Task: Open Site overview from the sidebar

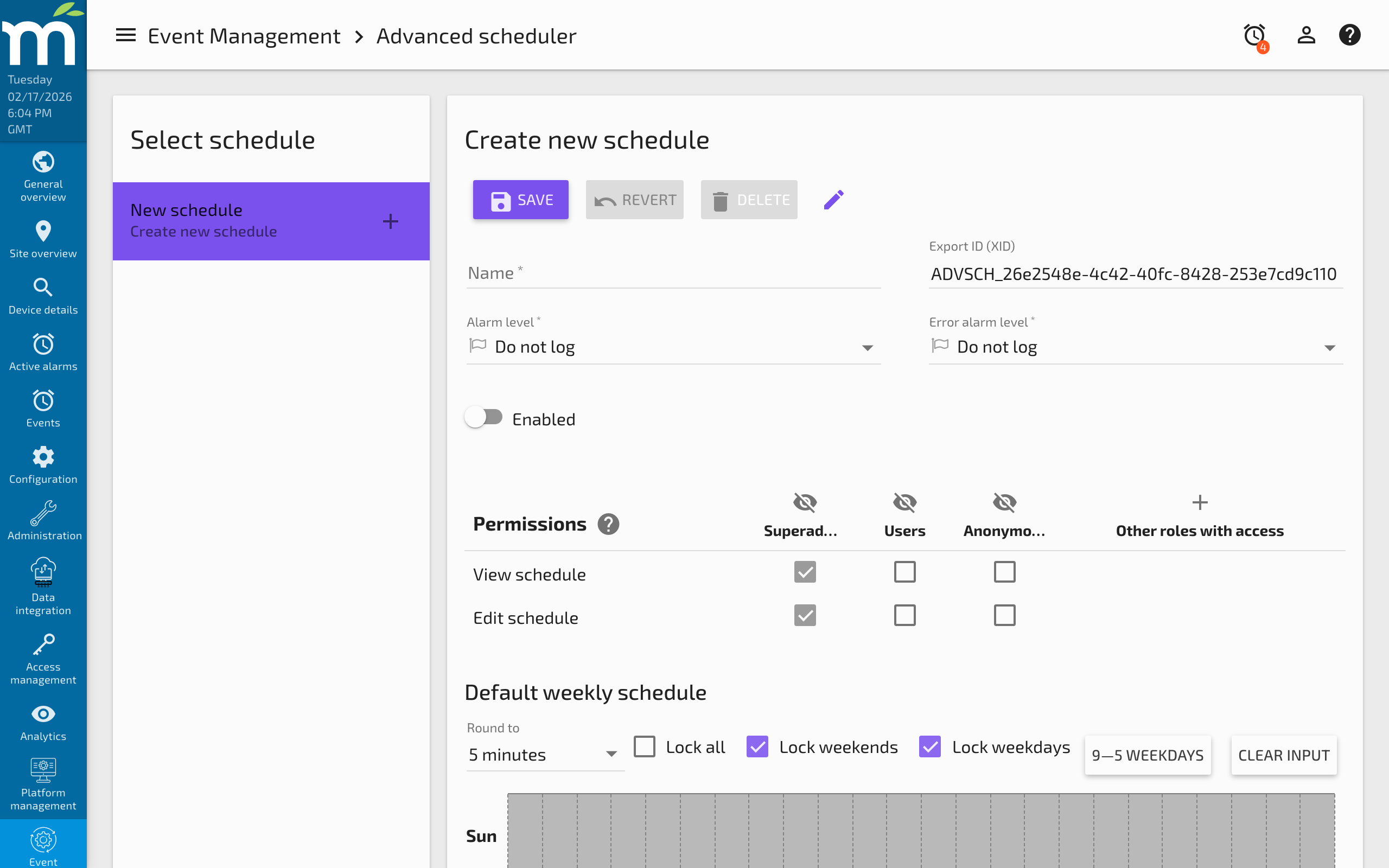Action: click(43, 231)
